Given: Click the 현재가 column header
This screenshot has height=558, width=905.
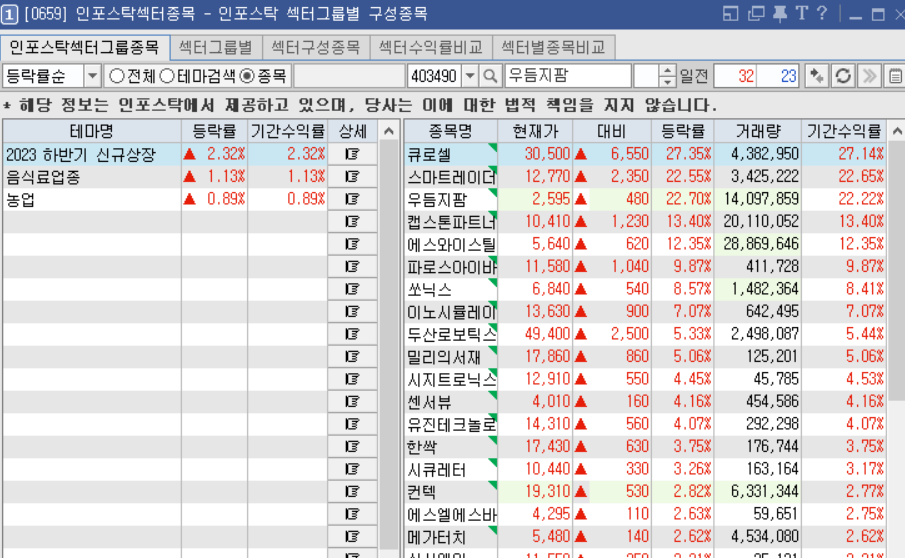Looking at the screenshot, I should point(535,132).
